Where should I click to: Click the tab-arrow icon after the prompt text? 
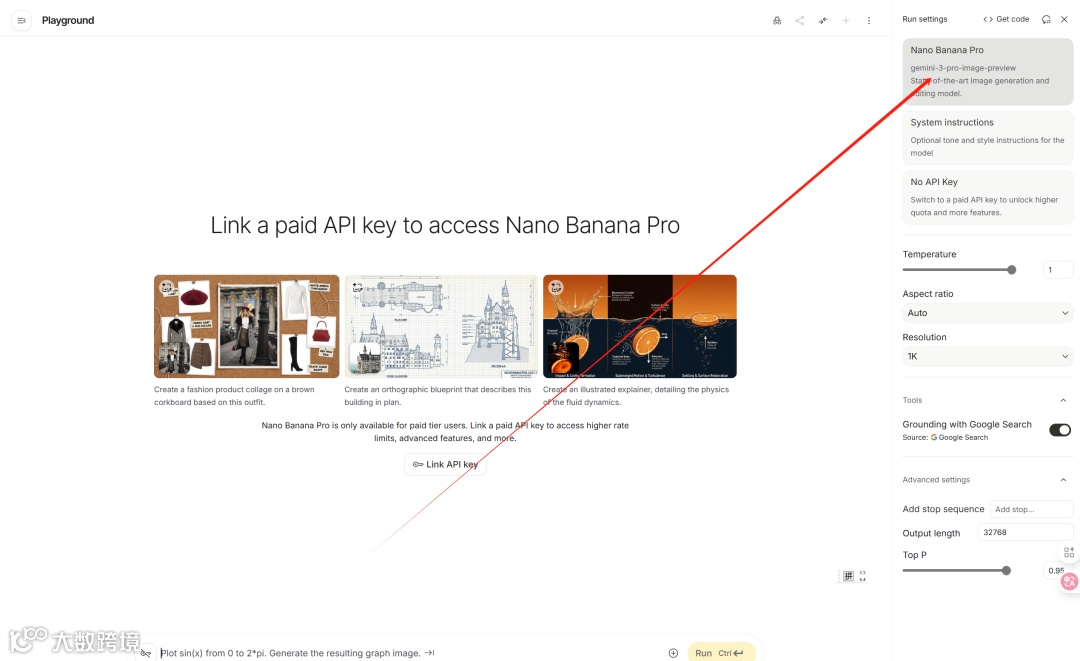pyautogui.click(x=430, y=653)
